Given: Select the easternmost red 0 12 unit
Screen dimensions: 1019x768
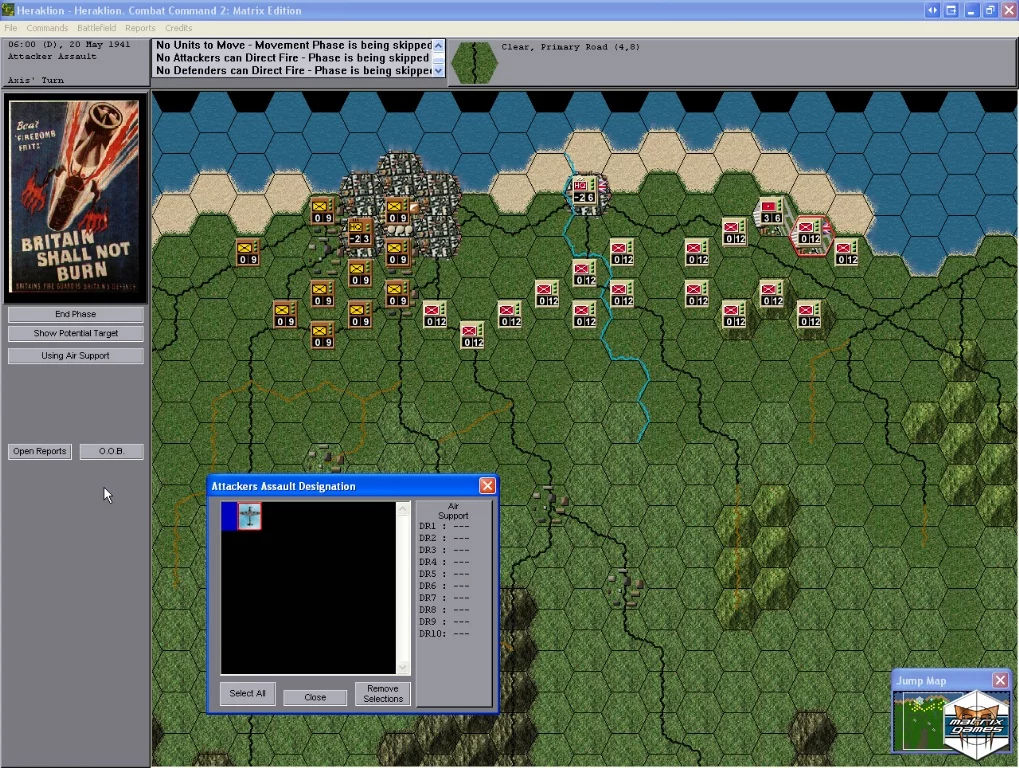Looking at the screenshot, I should coord(847,253).
